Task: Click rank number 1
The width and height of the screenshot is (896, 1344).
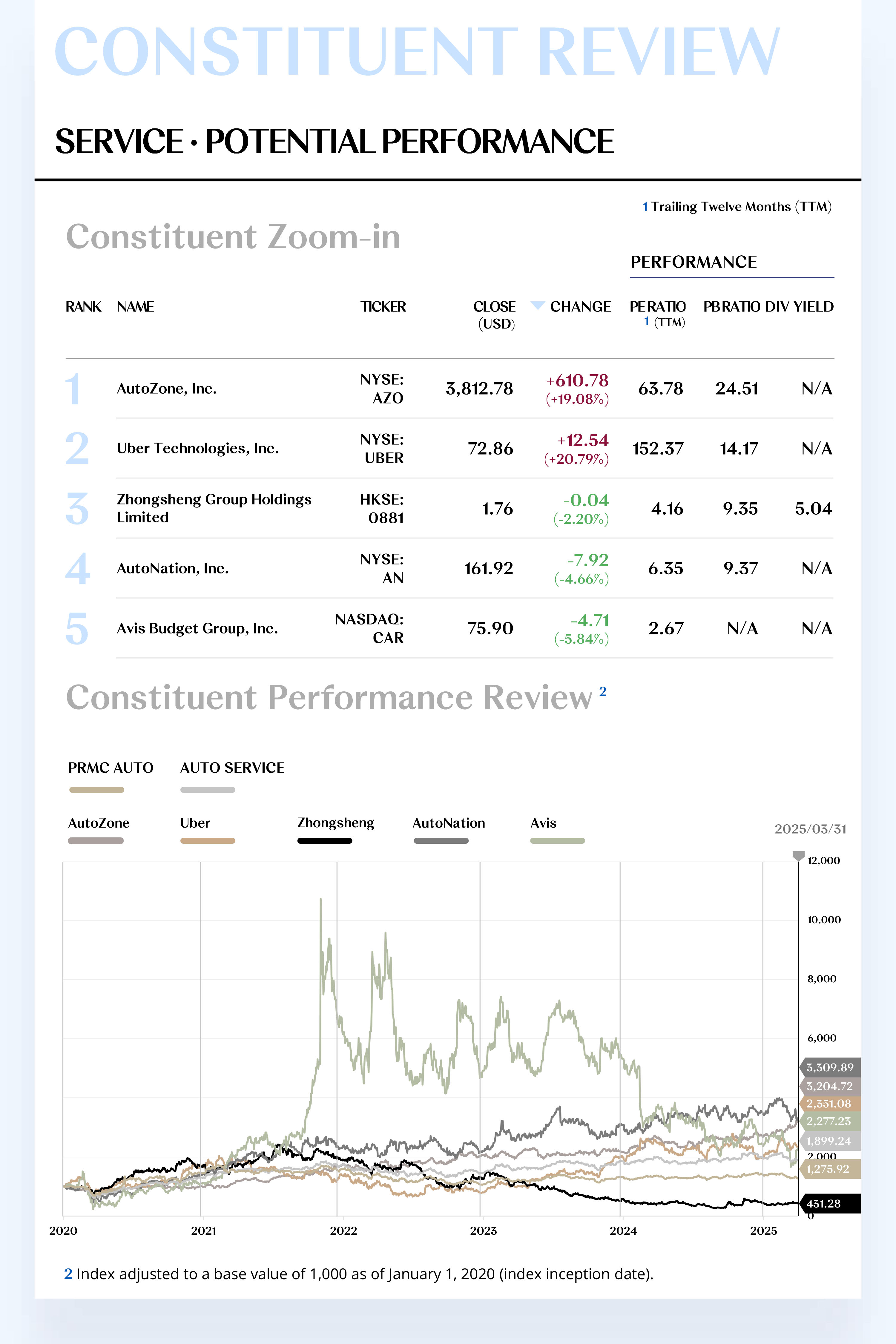Action: (x=73, y=389)
